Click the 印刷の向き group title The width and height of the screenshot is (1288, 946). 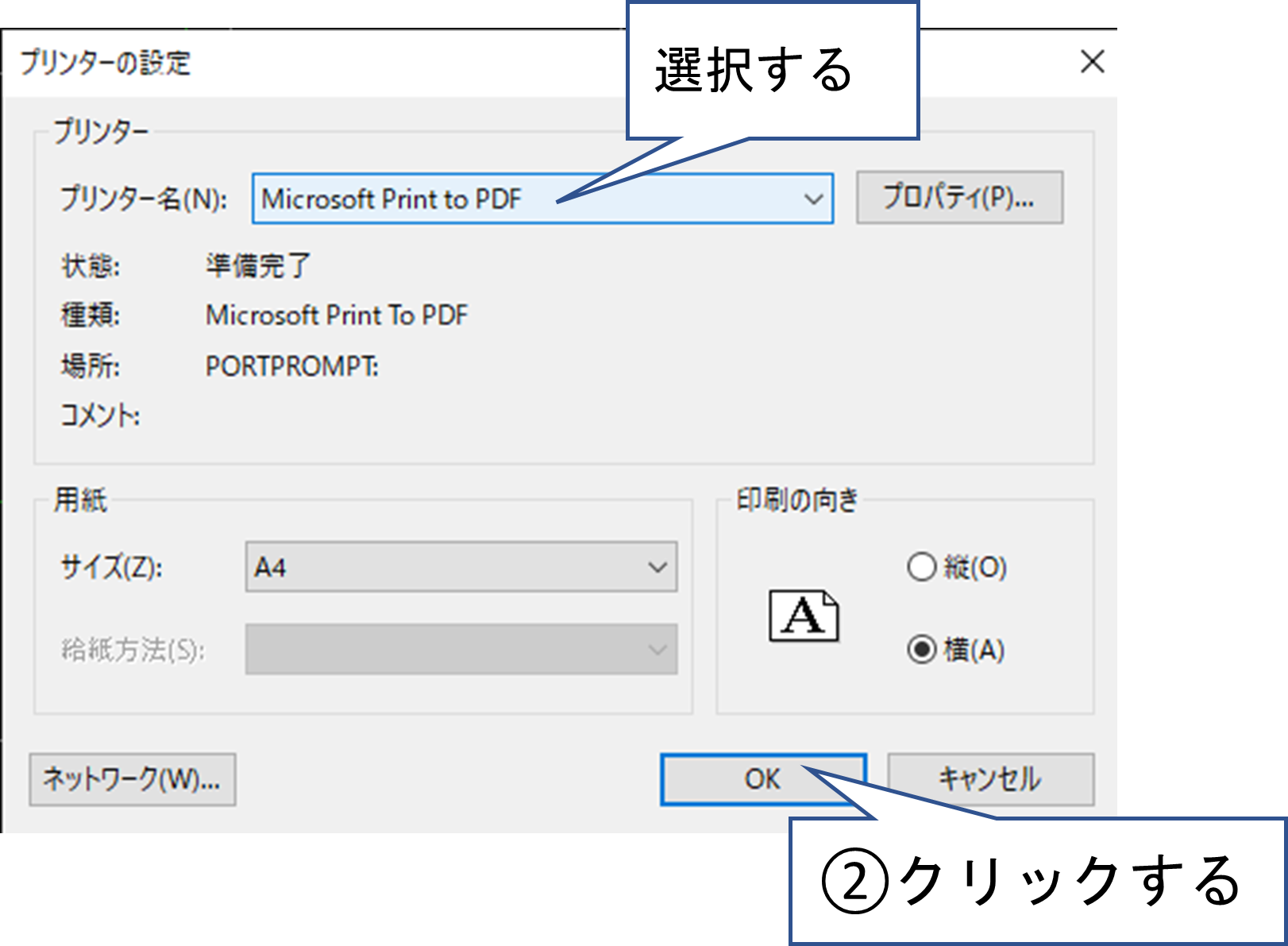(x=797, y=500)
